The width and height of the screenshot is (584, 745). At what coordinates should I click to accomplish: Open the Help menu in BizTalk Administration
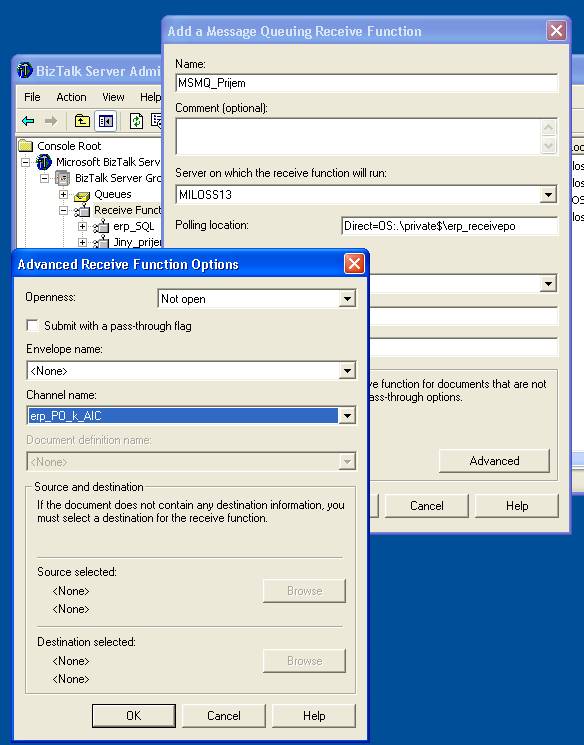coord(150,97)
